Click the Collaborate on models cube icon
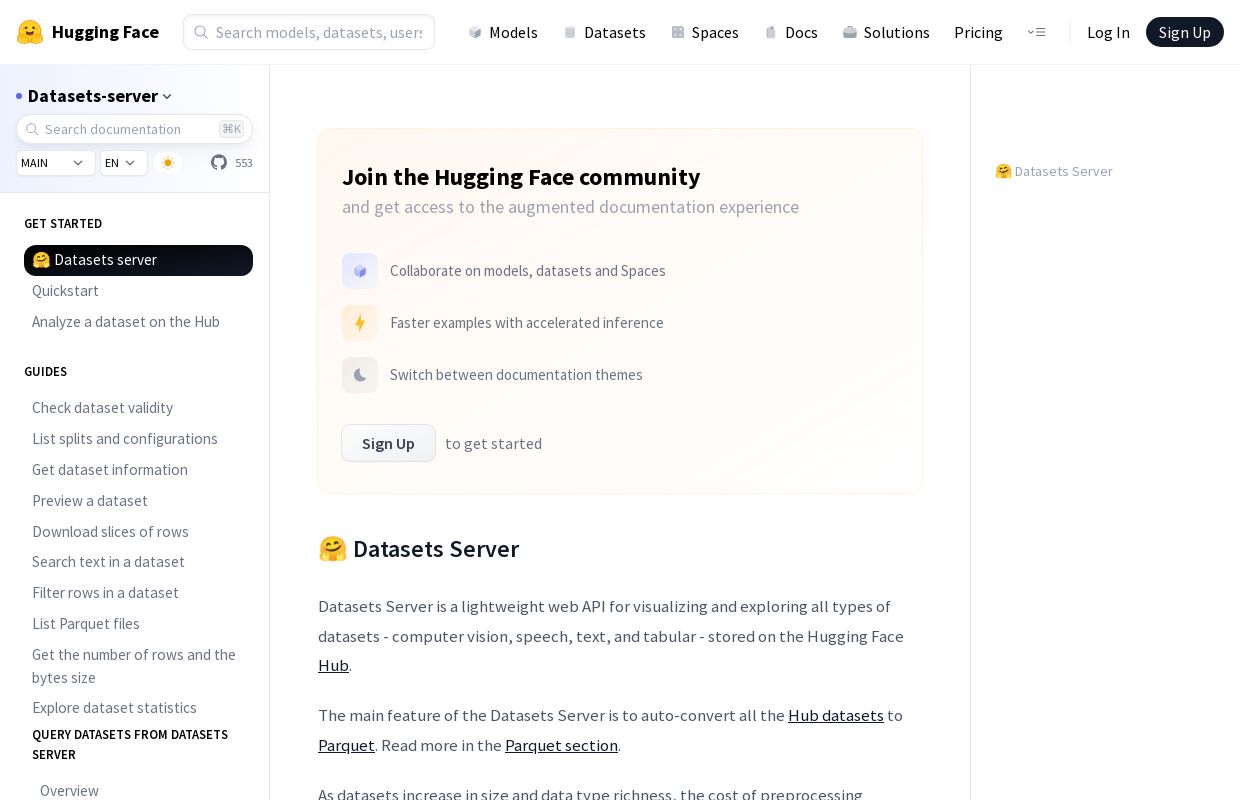Image resolution: width=1240 pixels, height=800 pixels. pos(360,271)
